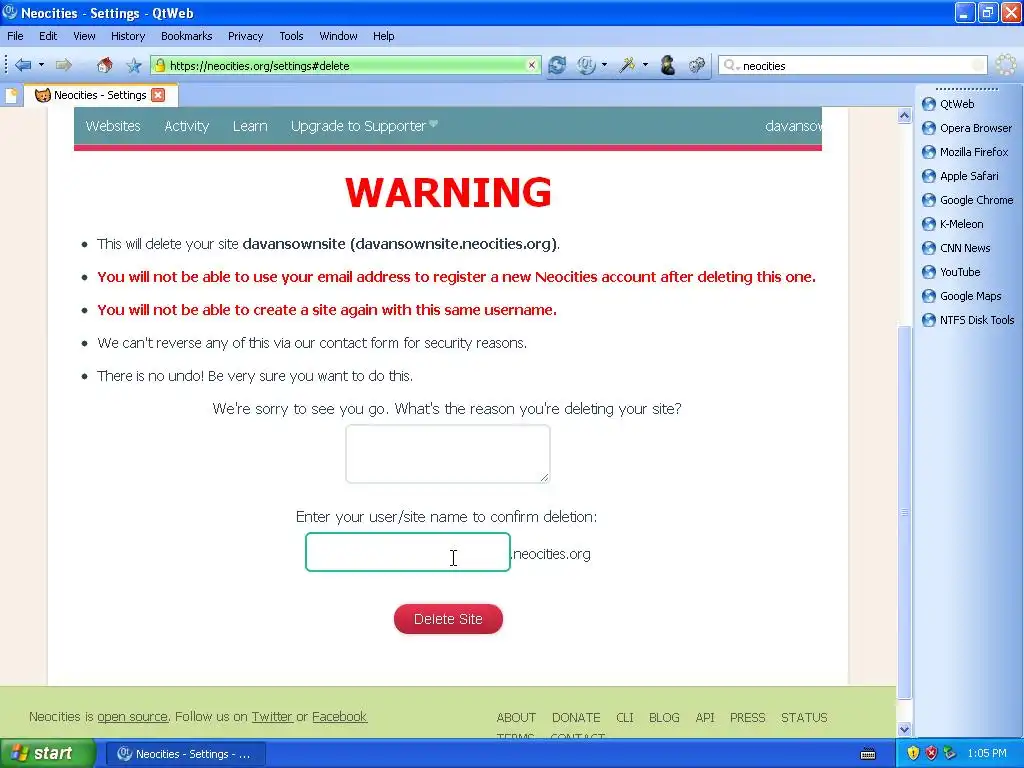Open STATUS in the footer
1024x768 pixels.
tap(804, 717)
